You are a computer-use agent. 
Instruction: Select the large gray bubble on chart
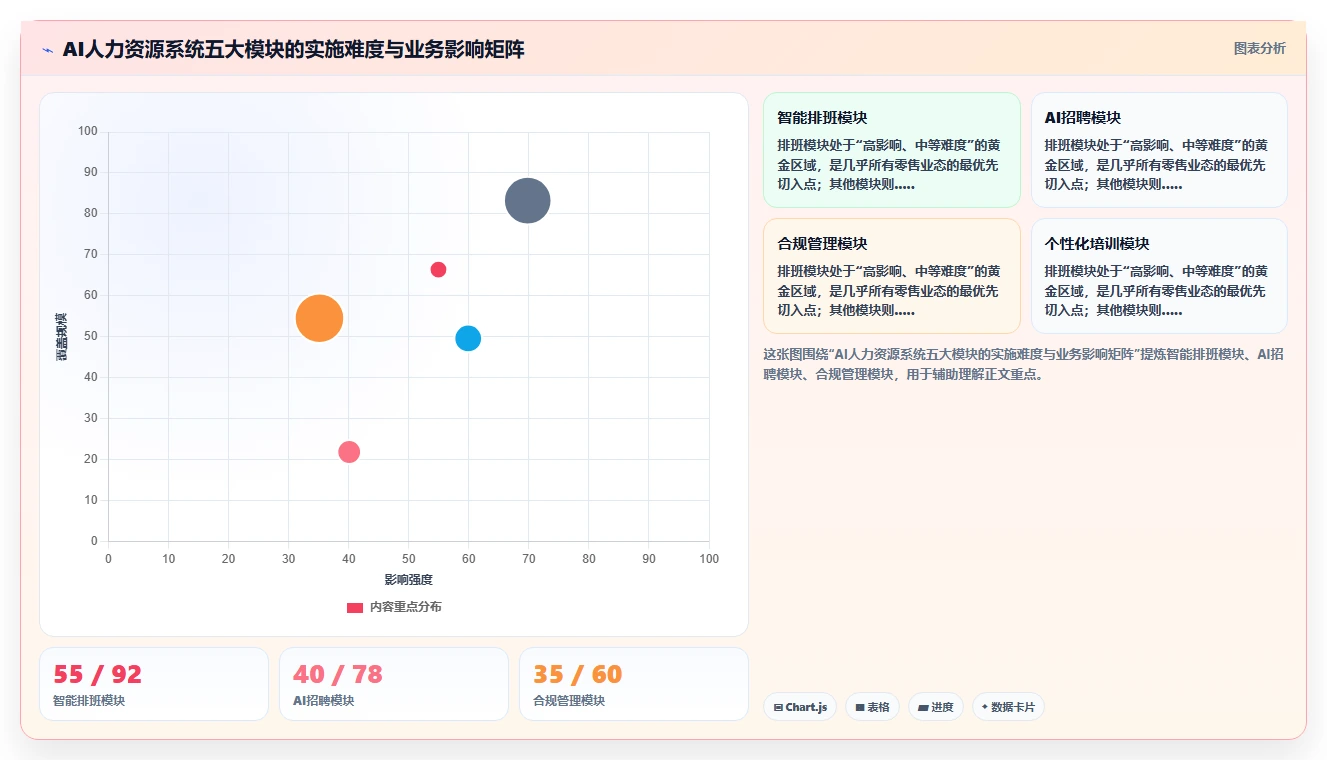(527, 200)
